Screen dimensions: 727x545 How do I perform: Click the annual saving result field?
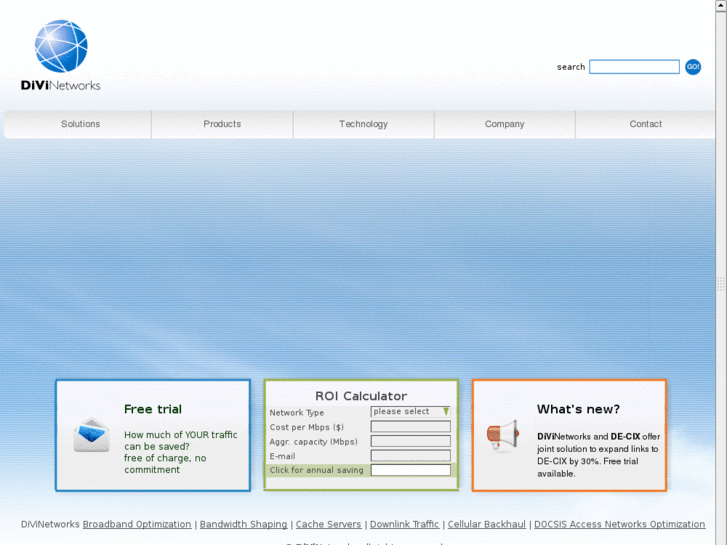coord(410,470)
